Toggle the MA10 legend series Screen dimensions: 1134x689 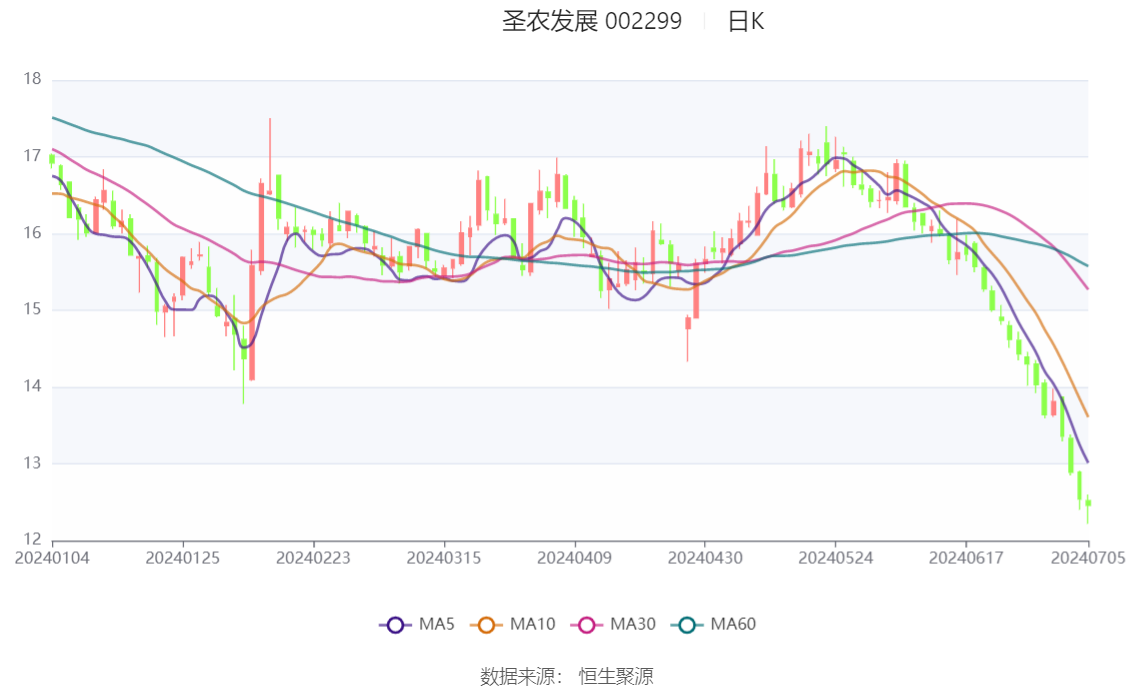click(513, 625)
